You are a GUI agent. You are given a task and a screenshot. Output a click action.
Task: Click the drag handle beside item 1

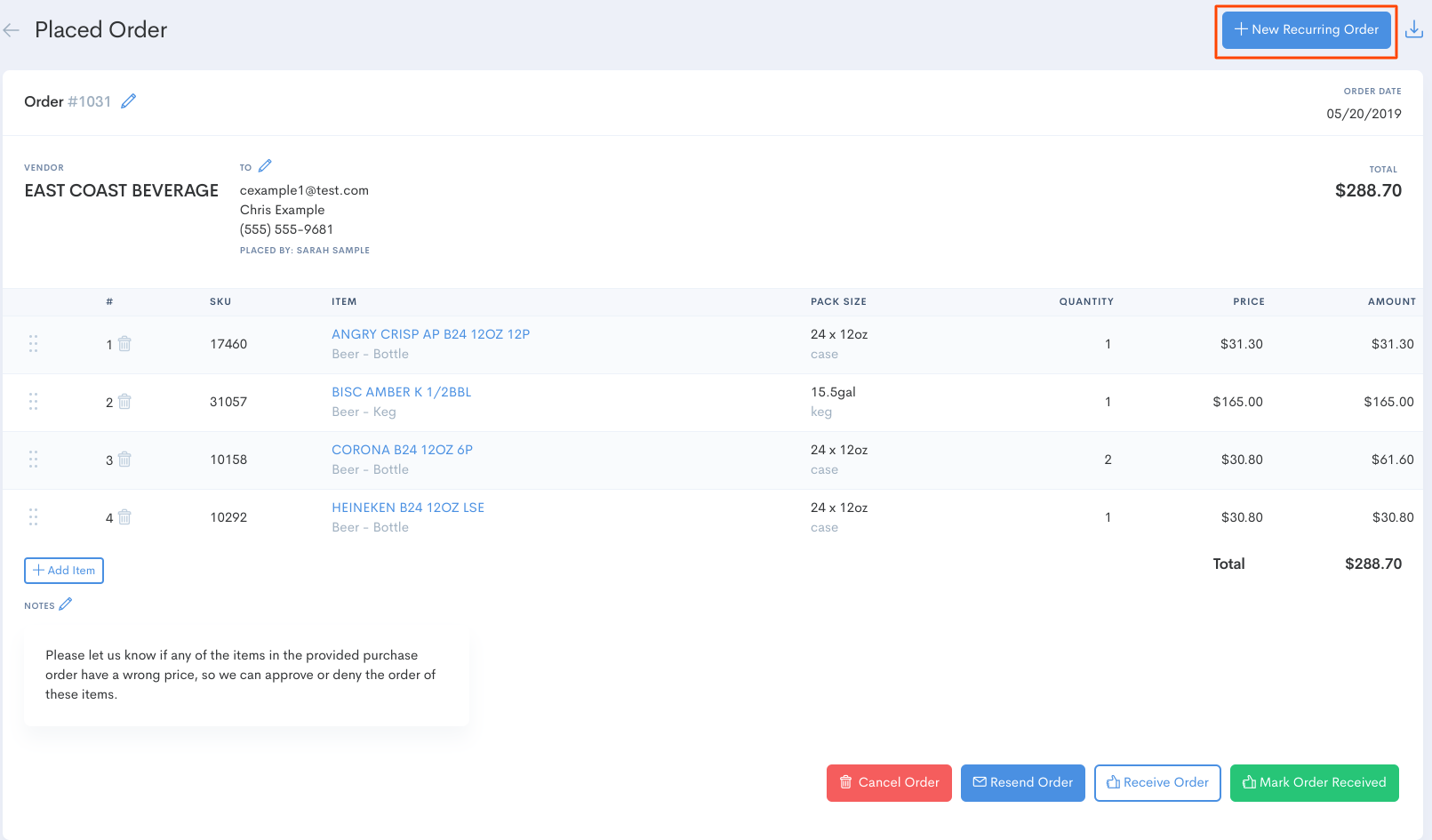33,344
